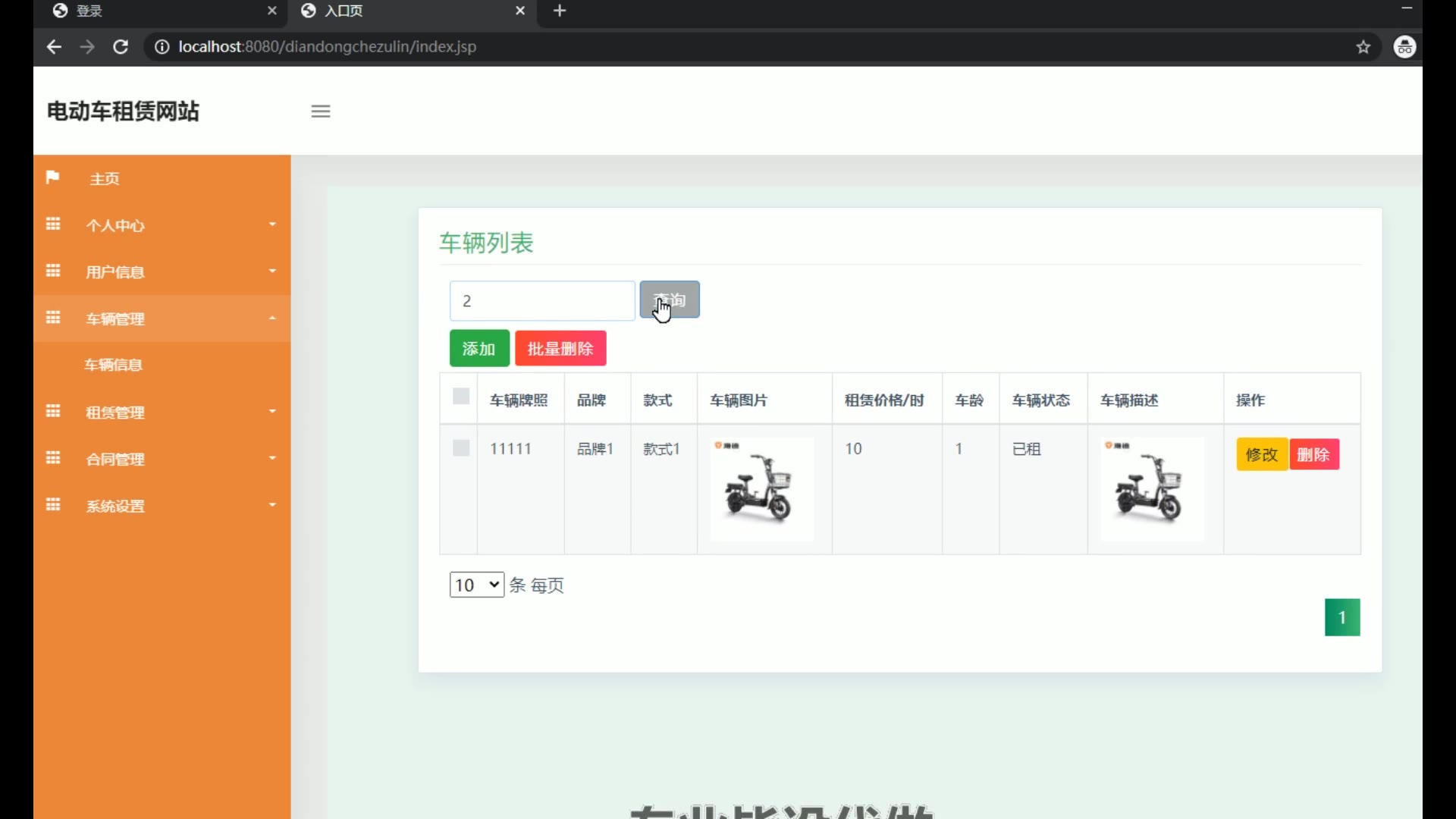Expand the 合同管理 menu arrow
Screen dimensions: 1456x819
[x=272, y=458]
